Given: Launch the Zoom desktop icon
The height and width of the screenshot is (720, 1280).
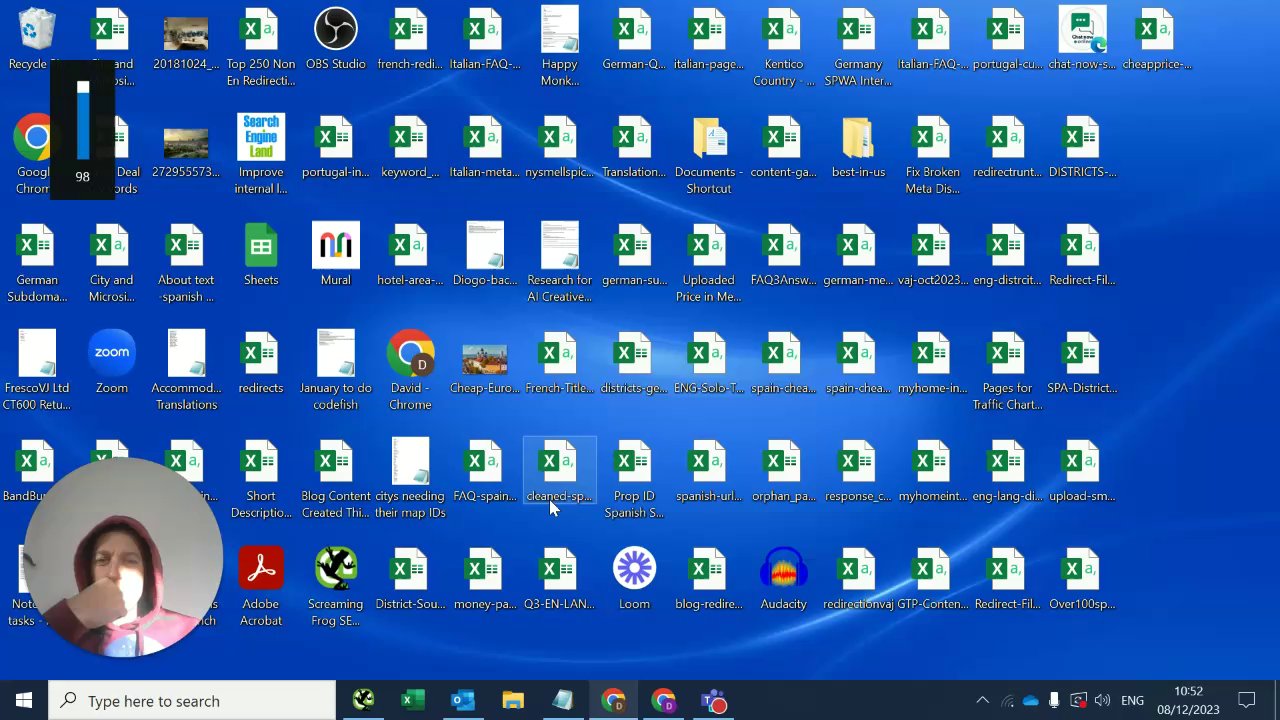Looking at the screenshot, I should pyautogui.click(x=111, y=354).
